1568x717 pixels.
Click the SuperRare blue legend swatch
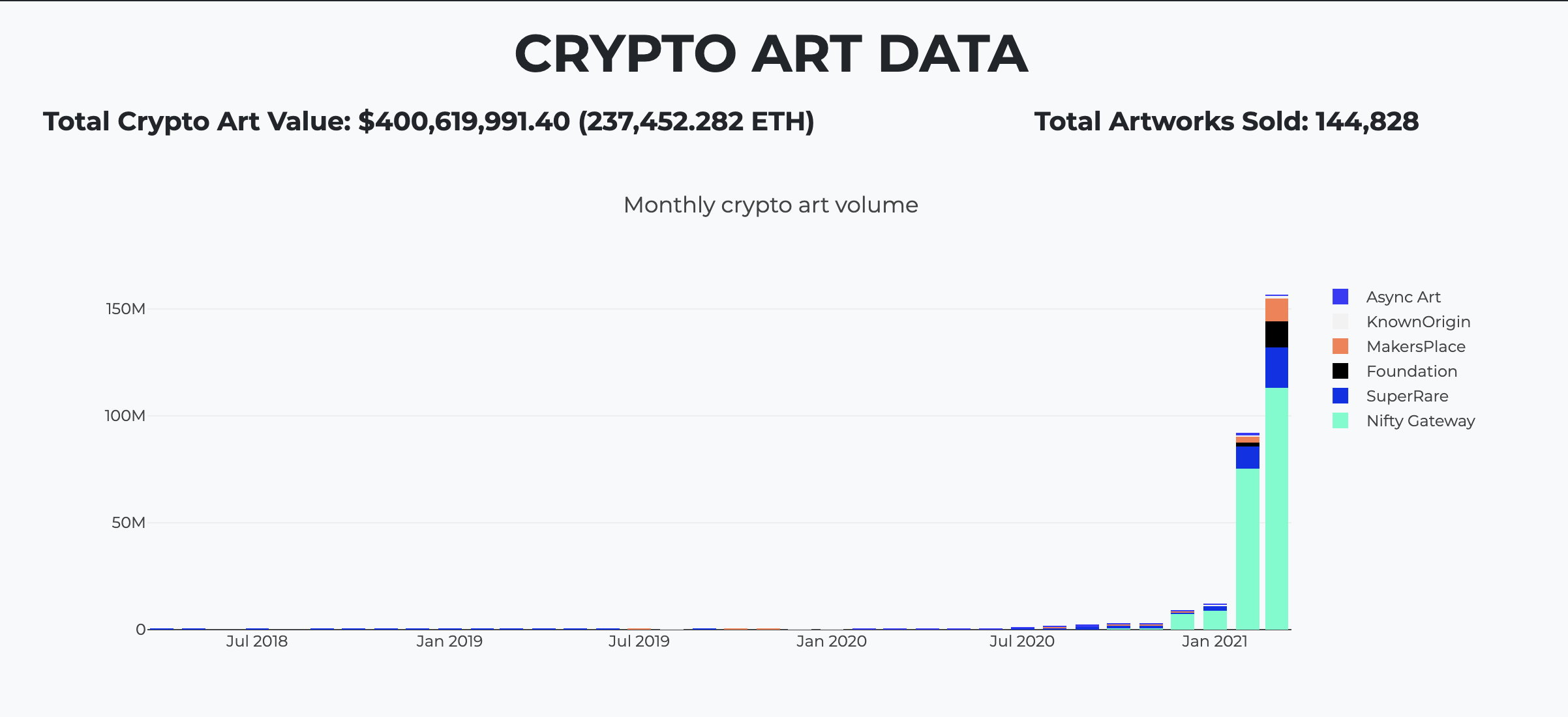(x=1340, y=396)
